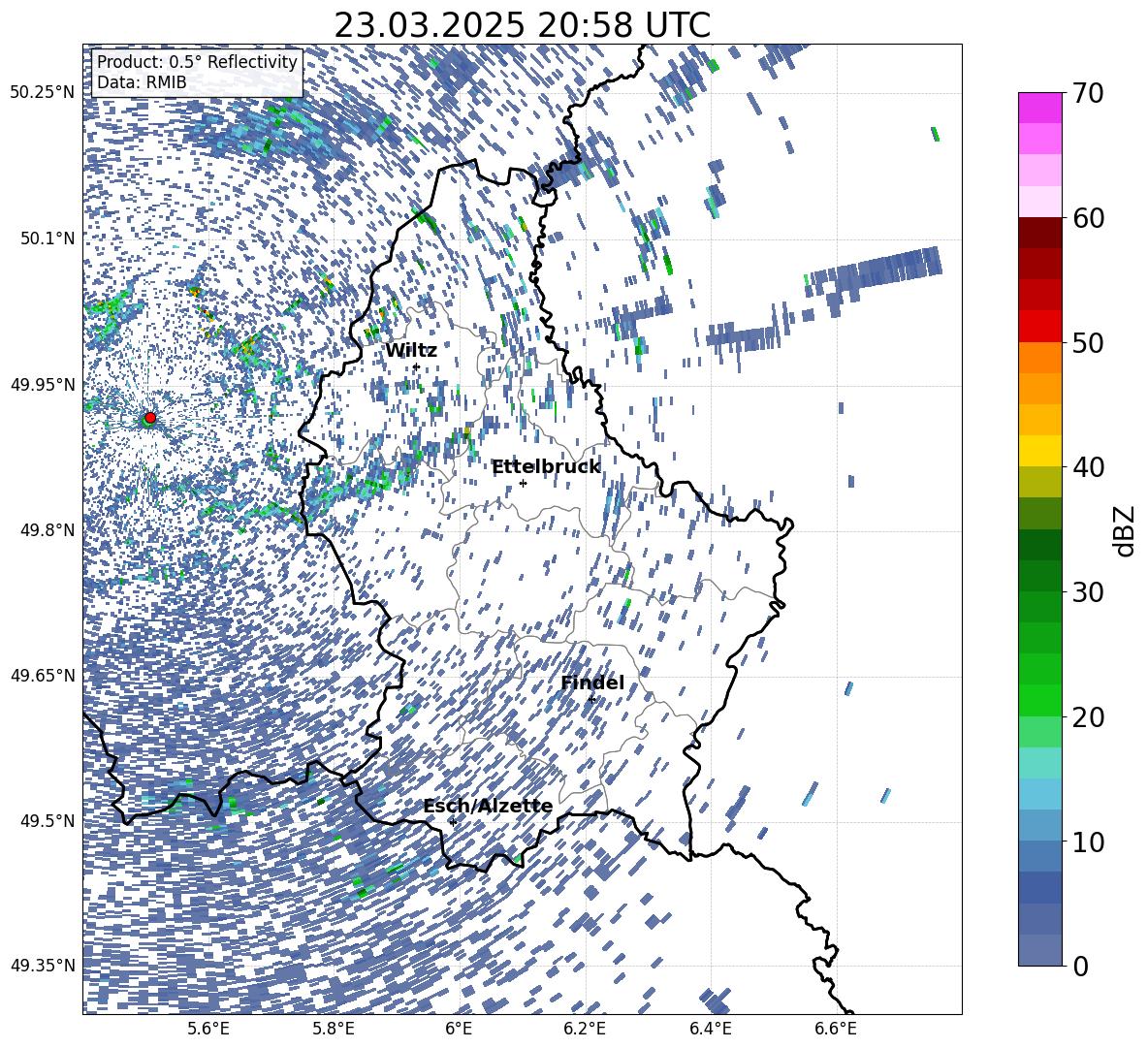Click the 49.8°N latitude label

47,529
